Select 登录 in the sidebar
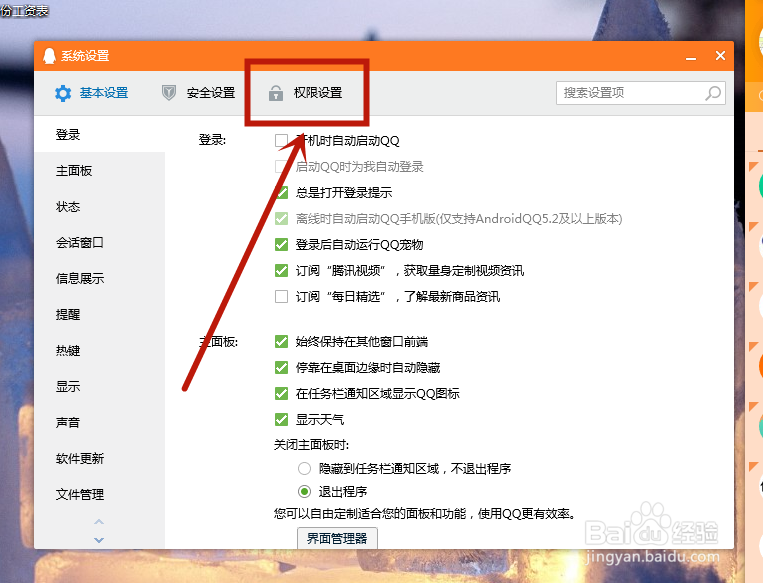The image size is (763, 583). pos(100,134)
